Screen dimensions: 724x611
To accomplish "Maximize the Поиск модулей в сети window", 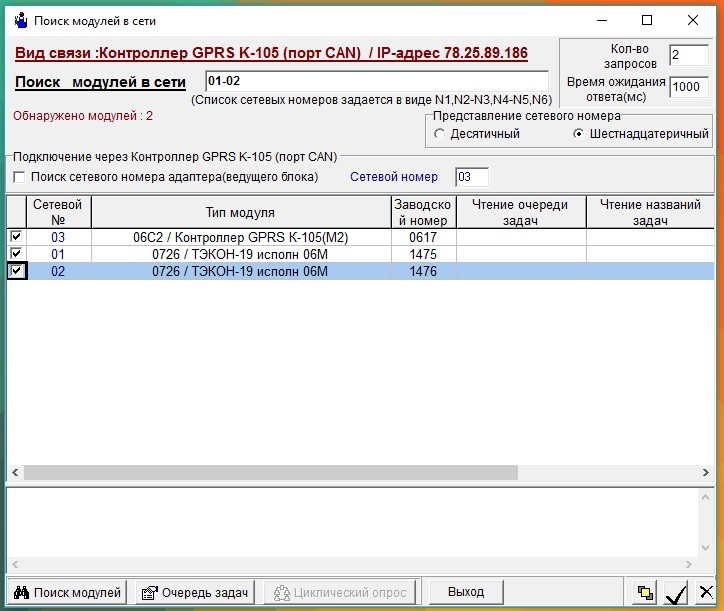I will pyautogui.click(x=647, y=20).
